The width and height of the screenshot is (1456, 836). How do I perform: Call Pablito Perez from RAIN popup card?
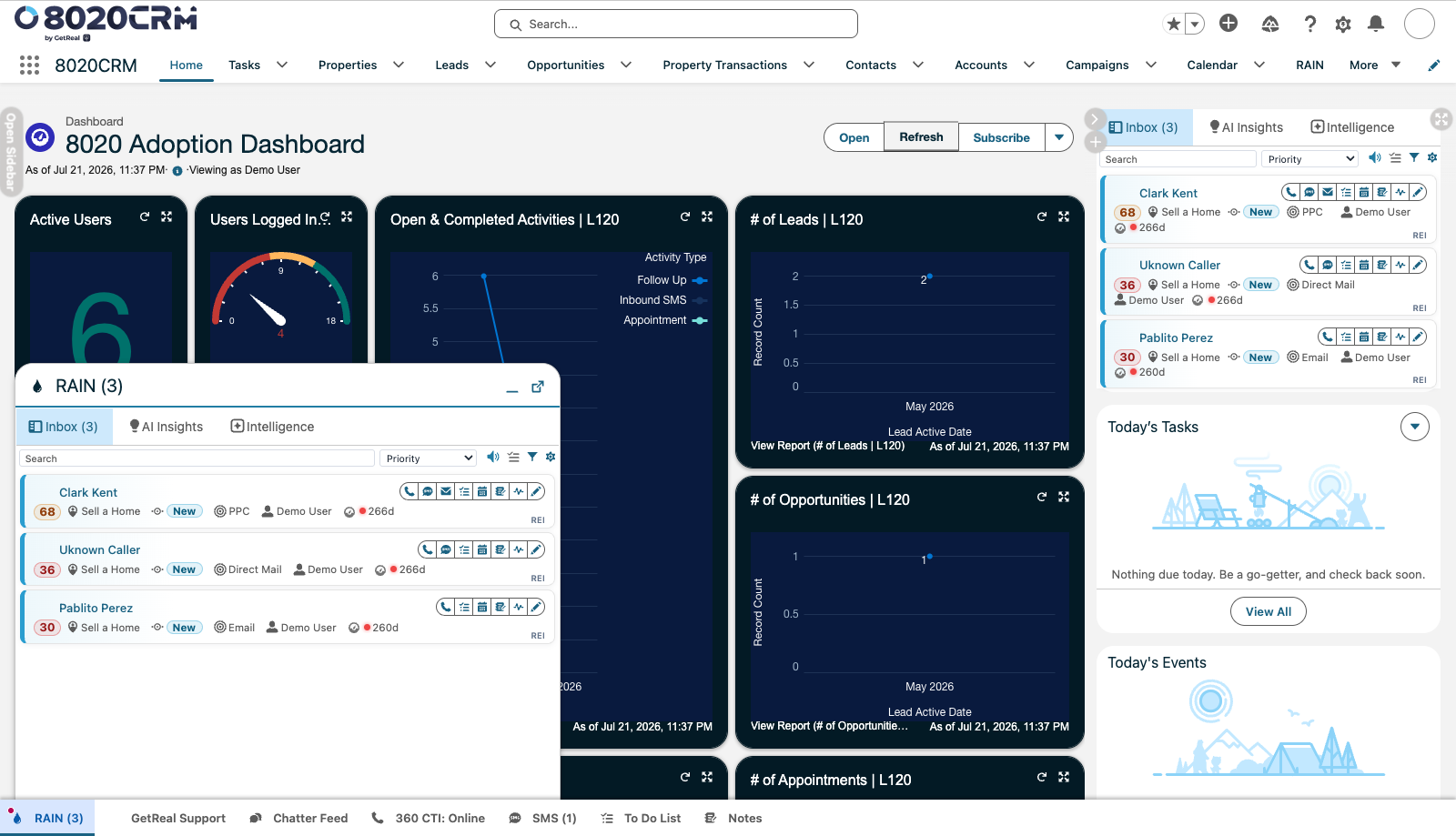pos(446,607)
